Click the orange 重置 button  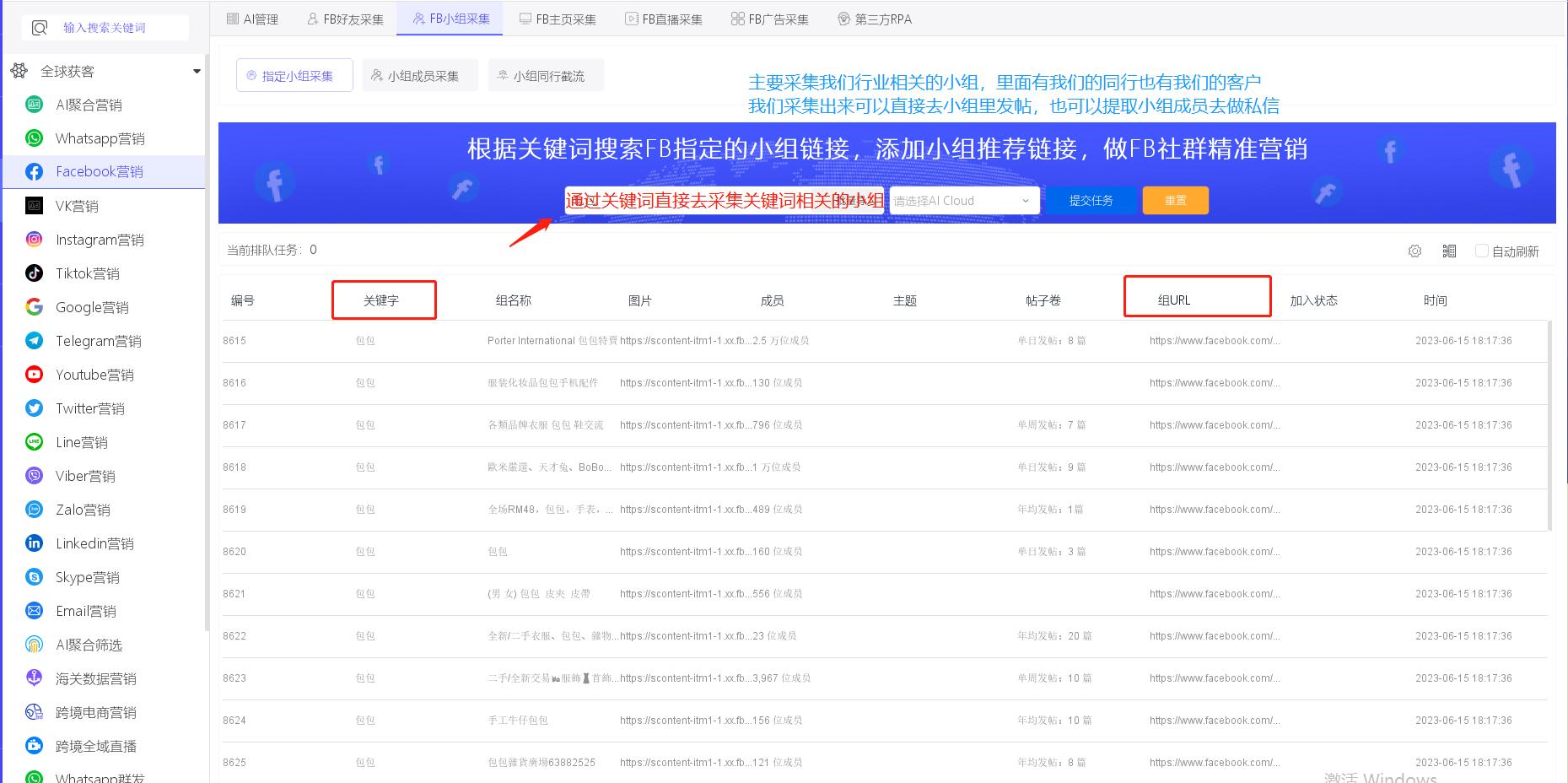click(1175, 200)
